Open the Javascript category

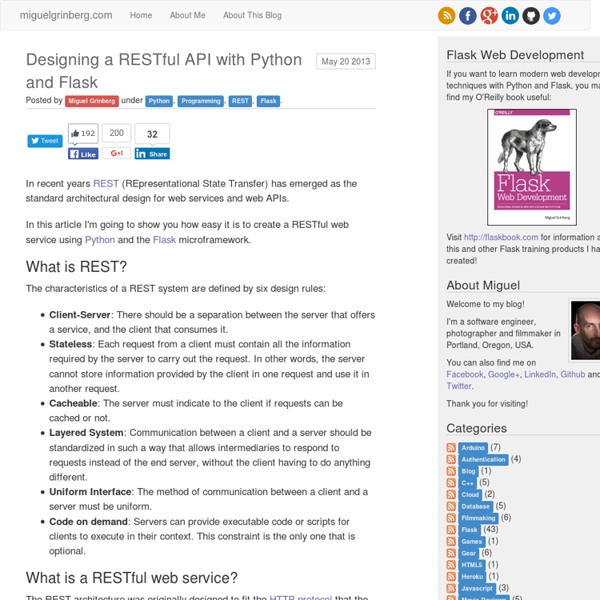point(477,589)
